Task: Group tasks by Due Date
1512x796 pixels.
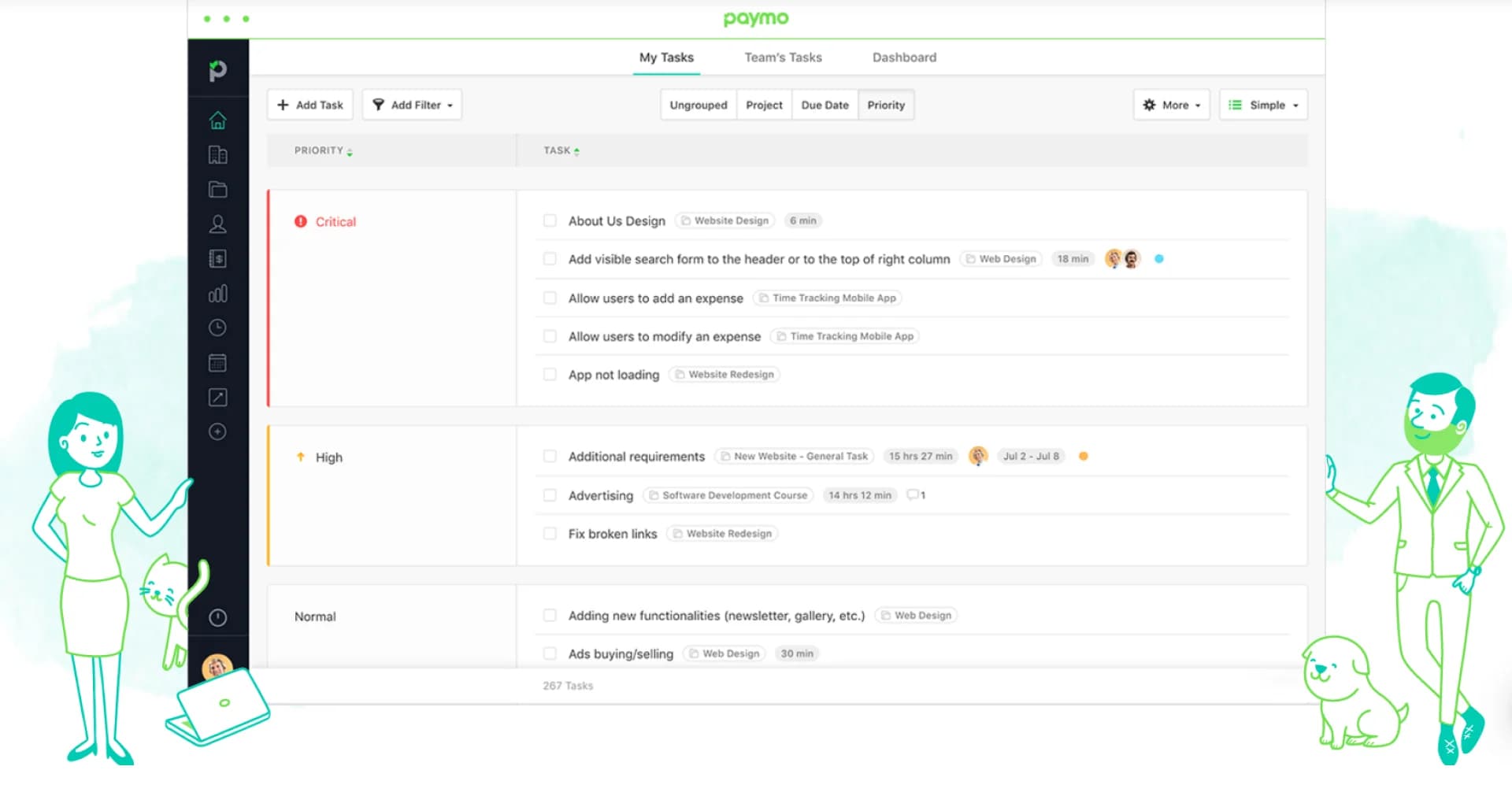Action: point(825,105)
